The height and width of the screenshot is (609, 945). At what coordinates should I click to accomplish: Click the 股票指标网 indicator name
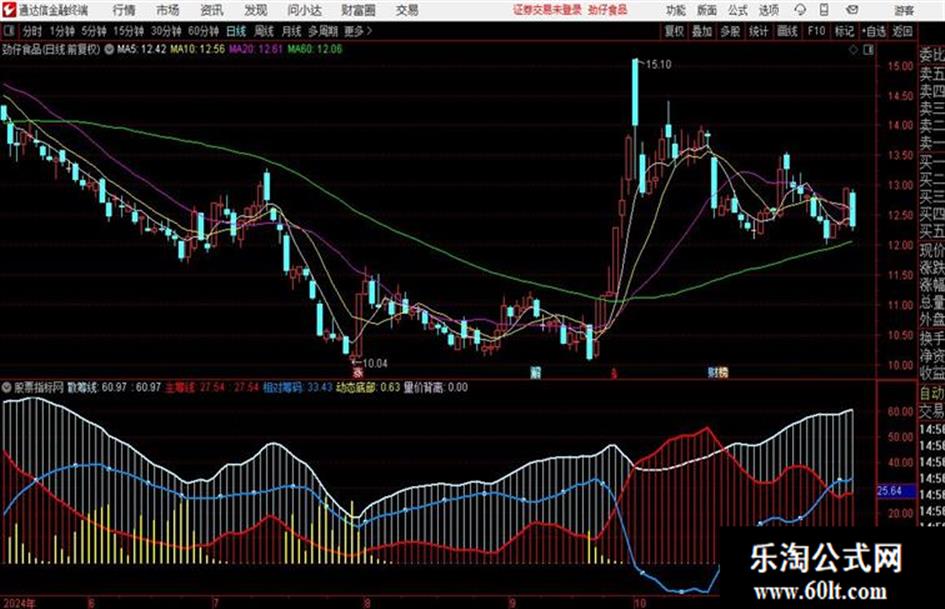coord(39,387)
